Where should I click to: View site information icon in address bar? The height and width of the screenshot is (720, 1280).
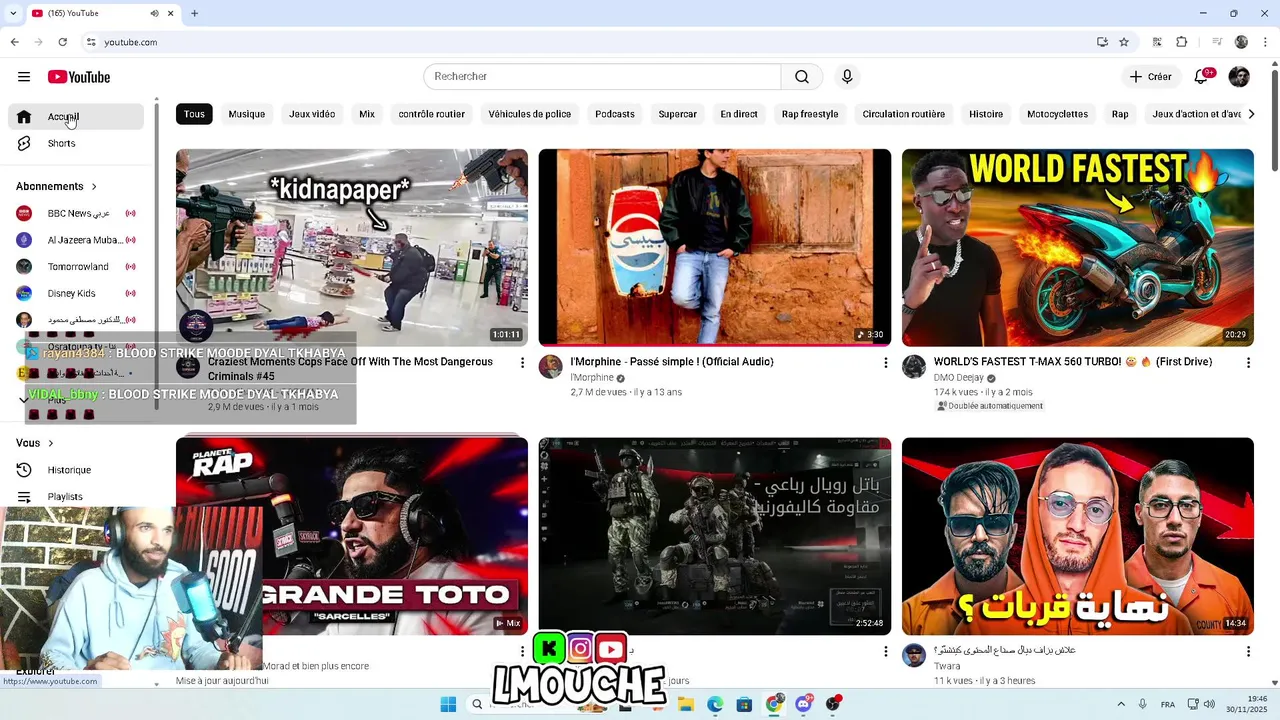click(91, 42)
